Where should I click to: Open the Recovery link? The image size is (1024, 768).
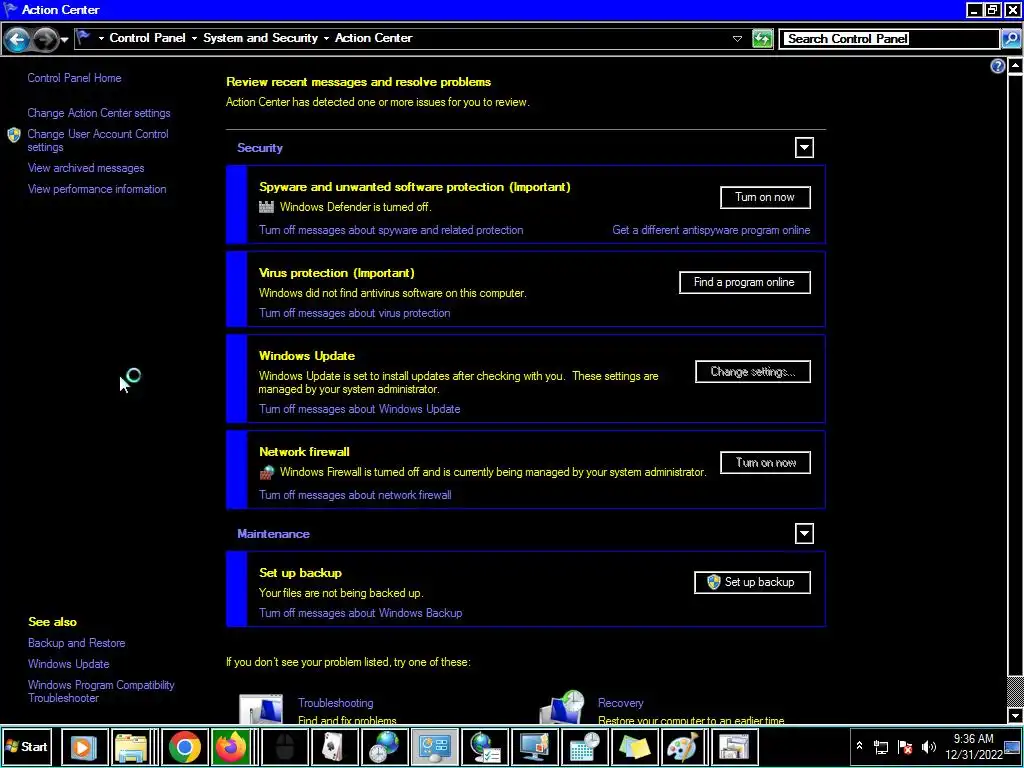point(620,703)
